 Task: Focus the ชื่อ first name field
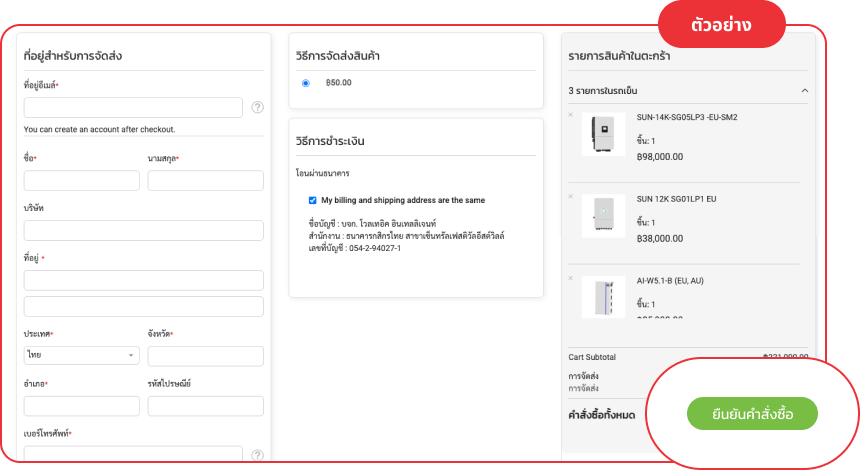(82, 180)
